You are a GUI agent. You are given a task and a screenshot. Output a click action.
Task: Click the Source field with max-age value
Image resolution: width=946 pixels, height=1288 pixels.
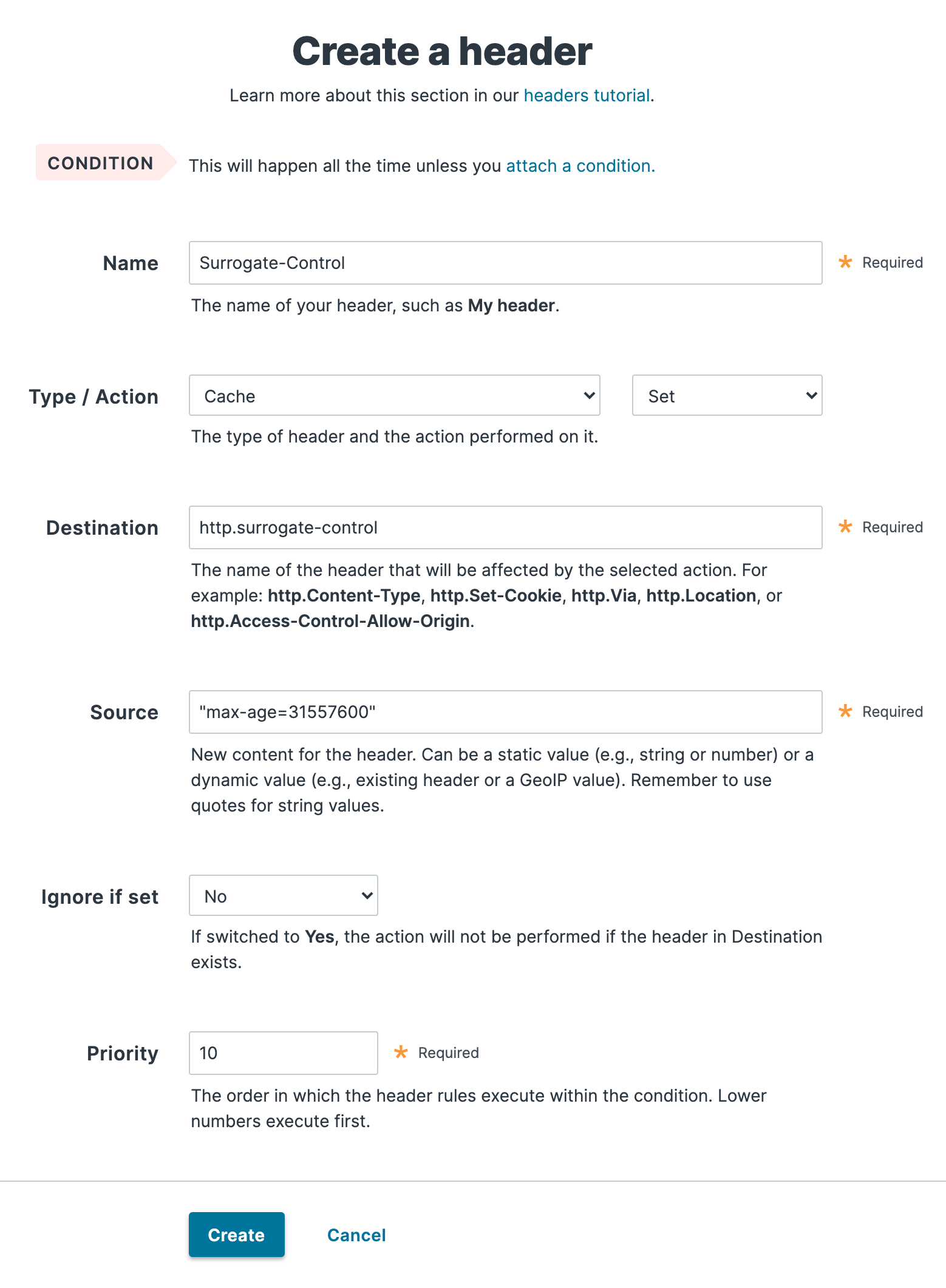(504, 712)
